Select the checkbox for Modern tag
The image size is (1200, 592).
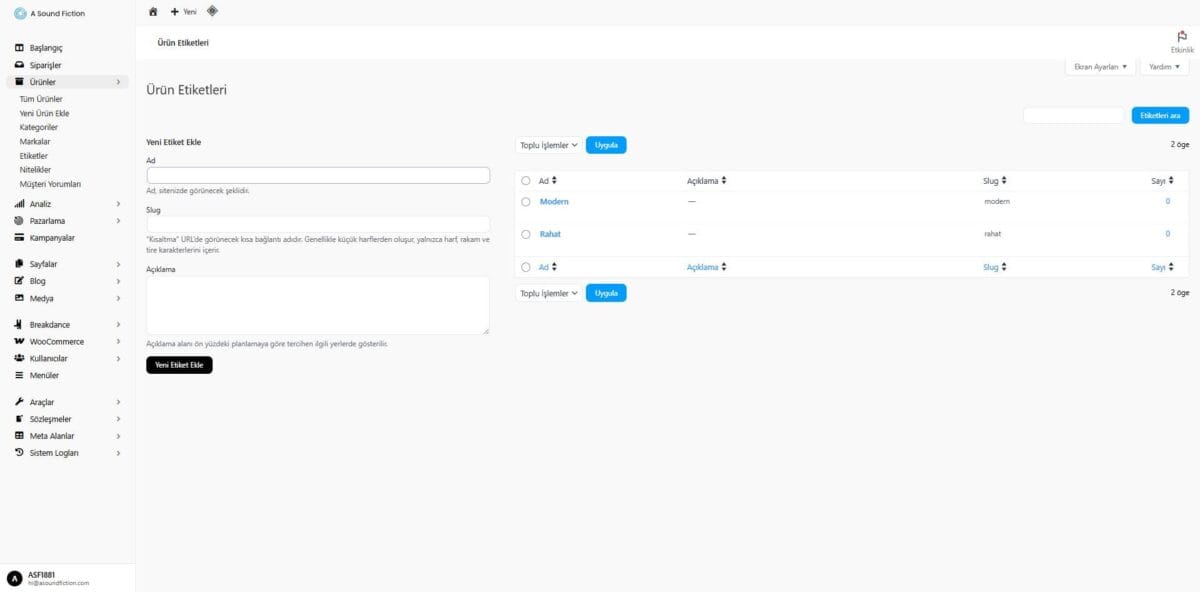pos(526,202)
